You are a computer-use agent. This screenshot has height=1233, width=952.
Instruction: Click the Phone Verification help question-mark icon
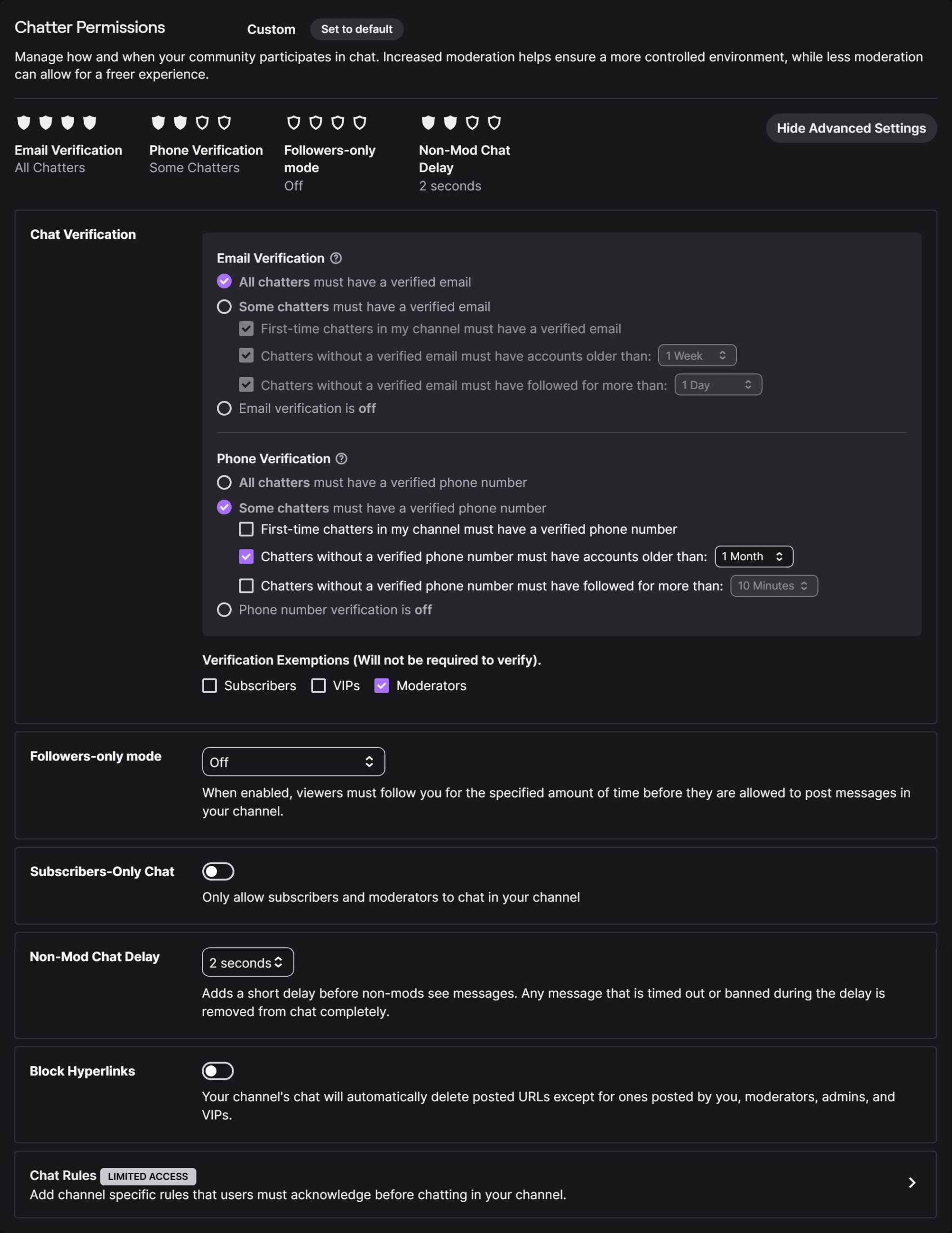click(x=341, y=459)
